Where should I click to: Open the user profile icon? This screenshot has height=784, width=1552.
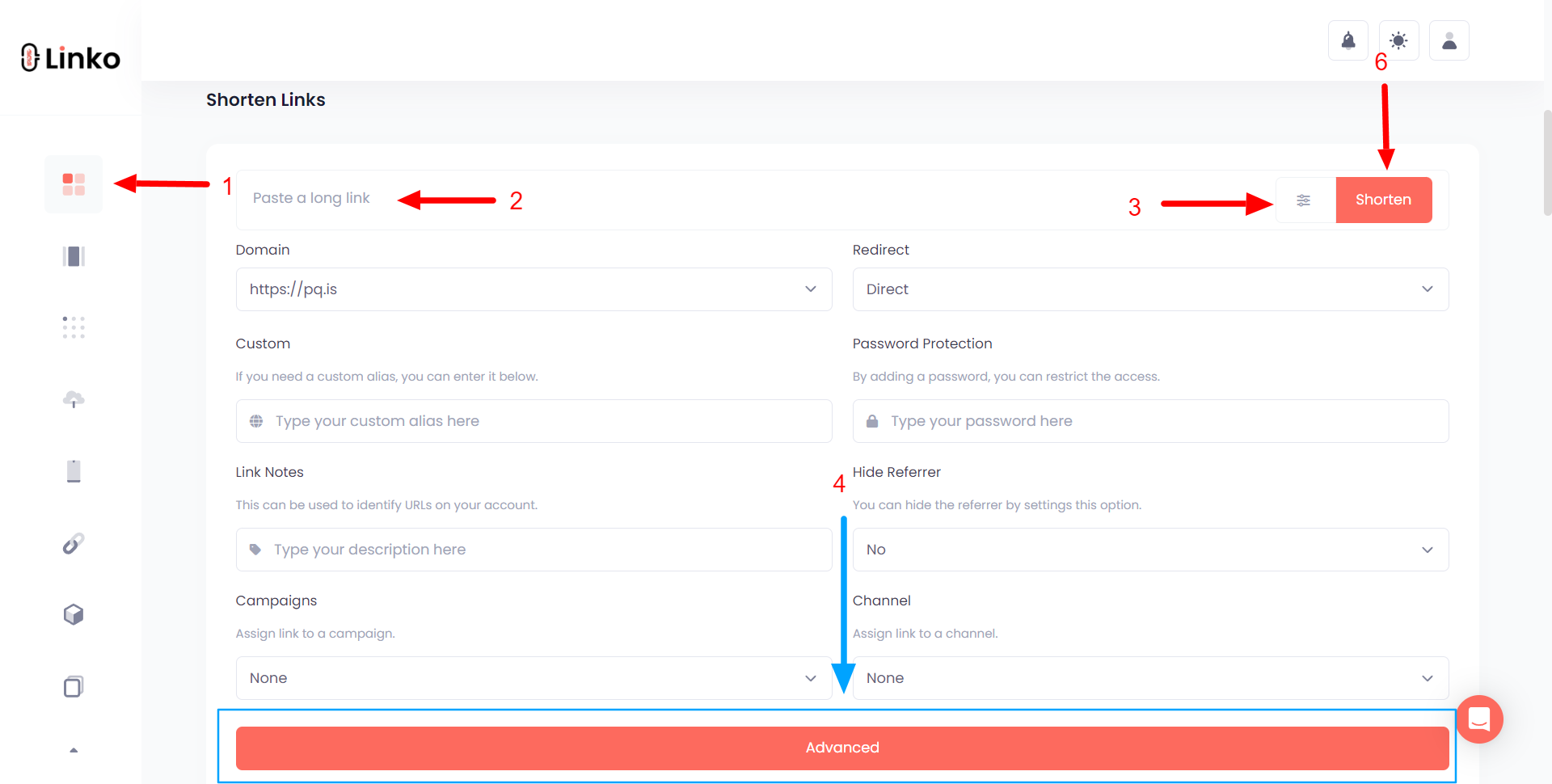point(1449,40)
